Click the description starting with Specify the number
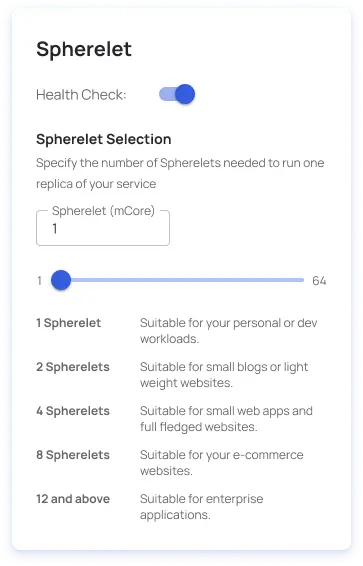Viewport: 363px width, 566px height. point(180,173)
